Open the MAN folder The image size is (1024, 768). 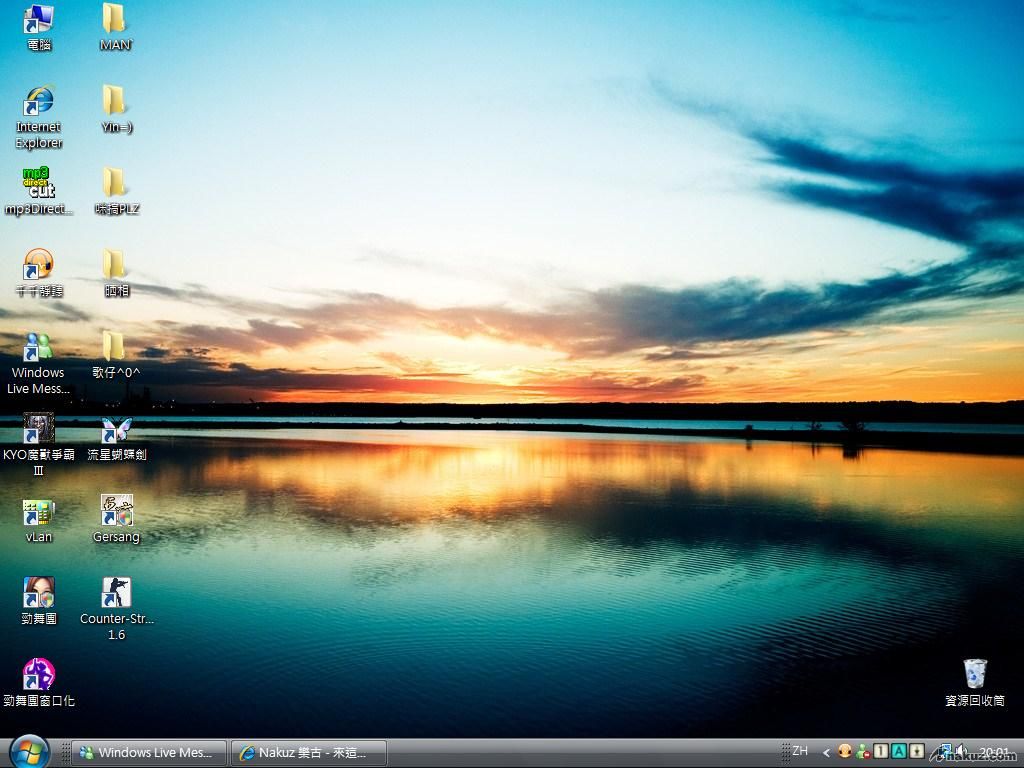(115, 20)
